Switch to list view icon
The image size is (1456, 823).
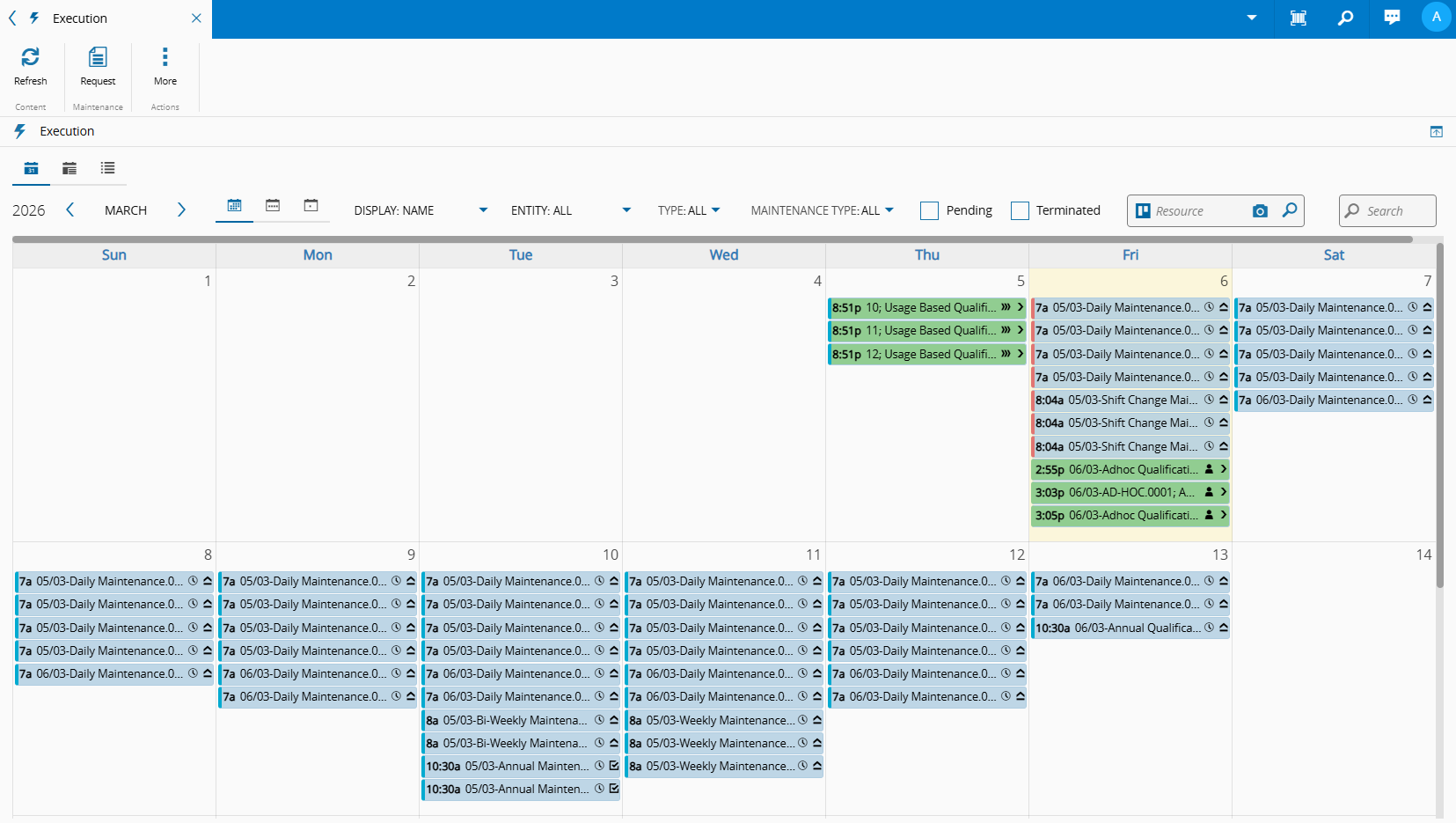pos(107,168)
